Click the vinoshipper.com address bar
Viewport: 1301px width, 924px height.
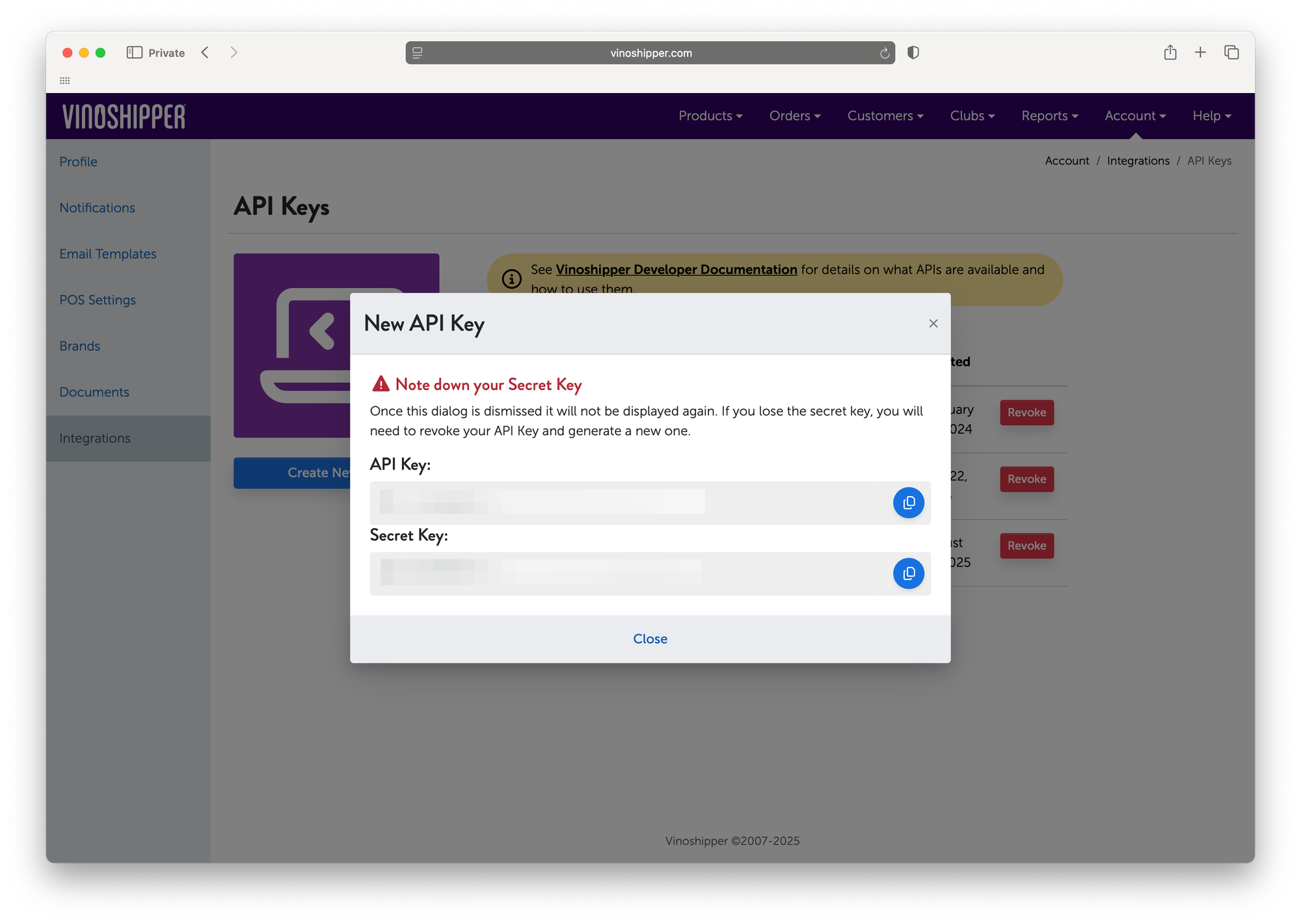tap(650, 53)
